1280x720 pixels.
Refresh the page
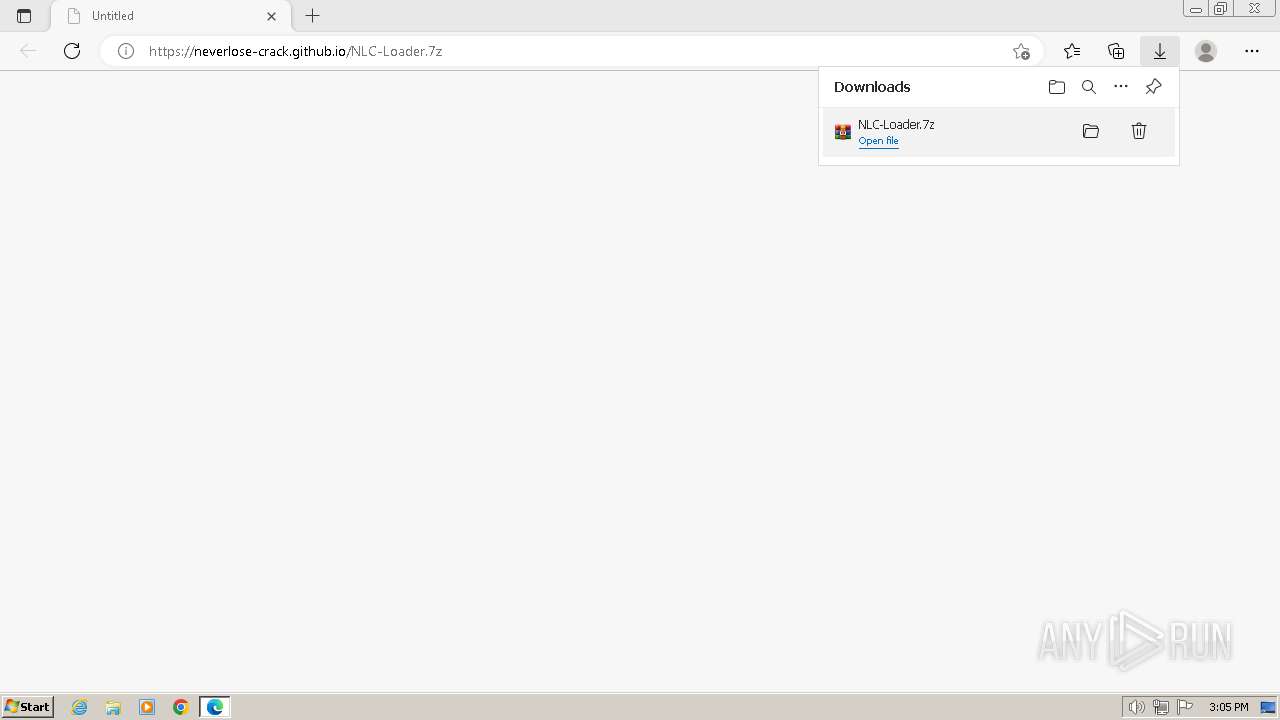pyautogui.click(x=72, y=51)
